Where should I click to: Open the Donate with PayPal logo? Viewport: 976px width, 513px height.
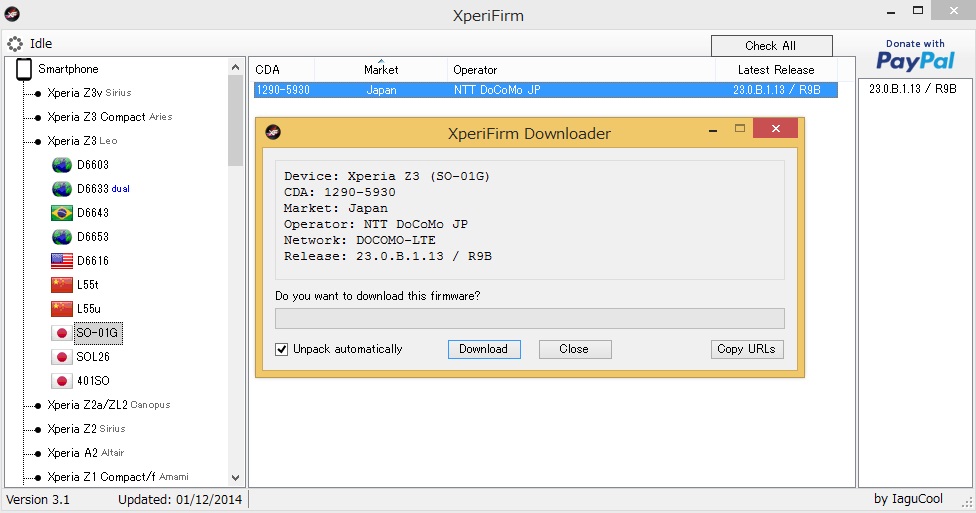[915, 55]
